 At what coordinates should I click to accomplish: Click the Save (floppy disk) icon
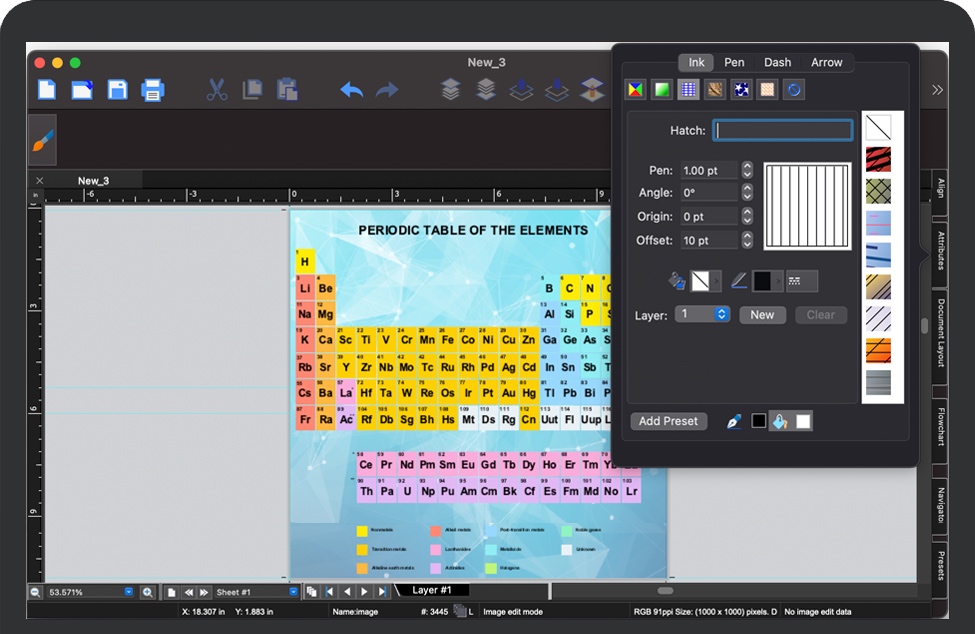click(118, 90)
